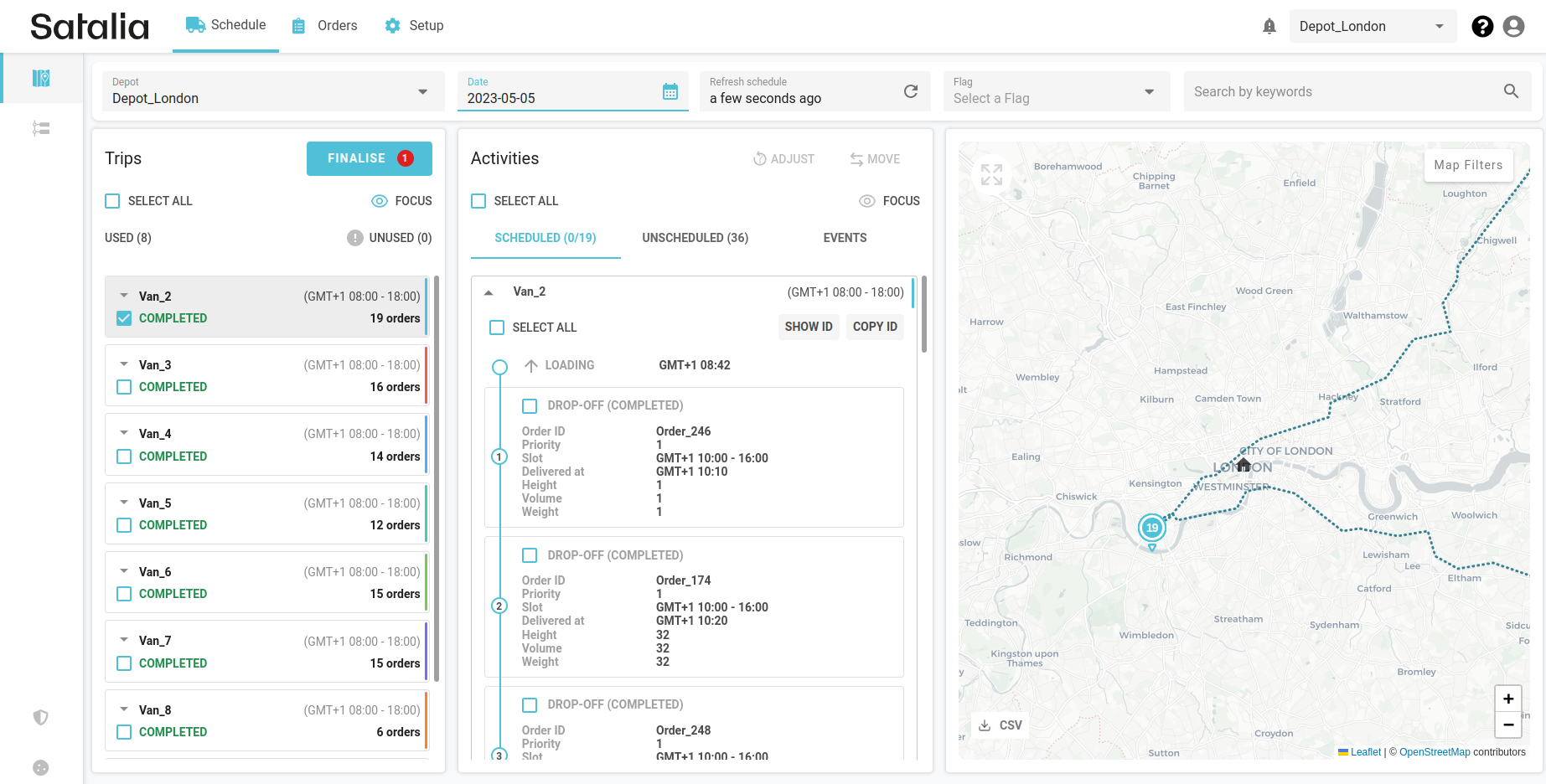The width and height of the screenshot is (1546, 784).
Task: Switch to the Unscheduled (36) tab
Action: click(x=695, y=238)
